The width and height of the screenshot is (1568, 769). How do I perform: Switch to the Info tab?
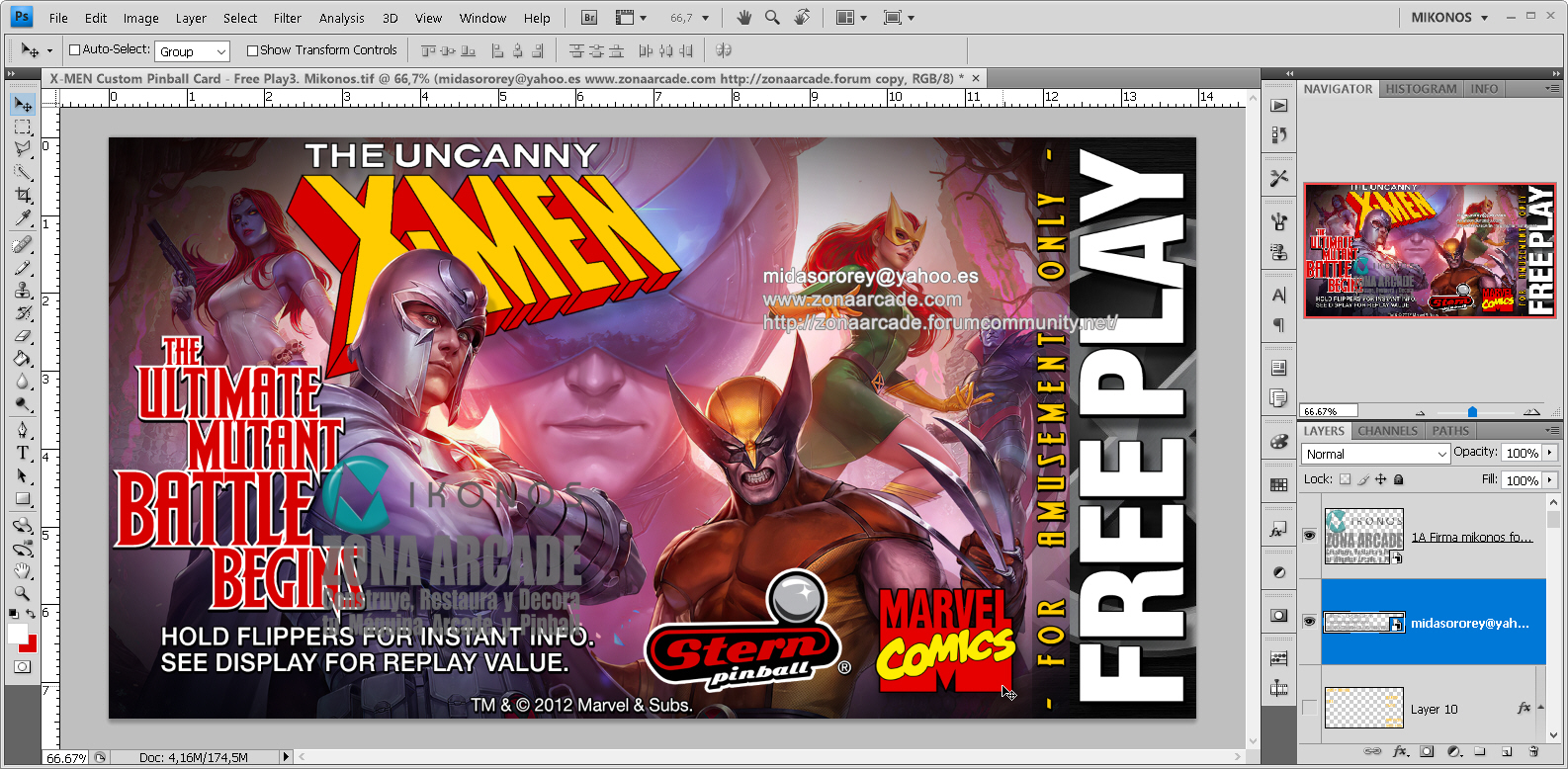click(1484, 89)
